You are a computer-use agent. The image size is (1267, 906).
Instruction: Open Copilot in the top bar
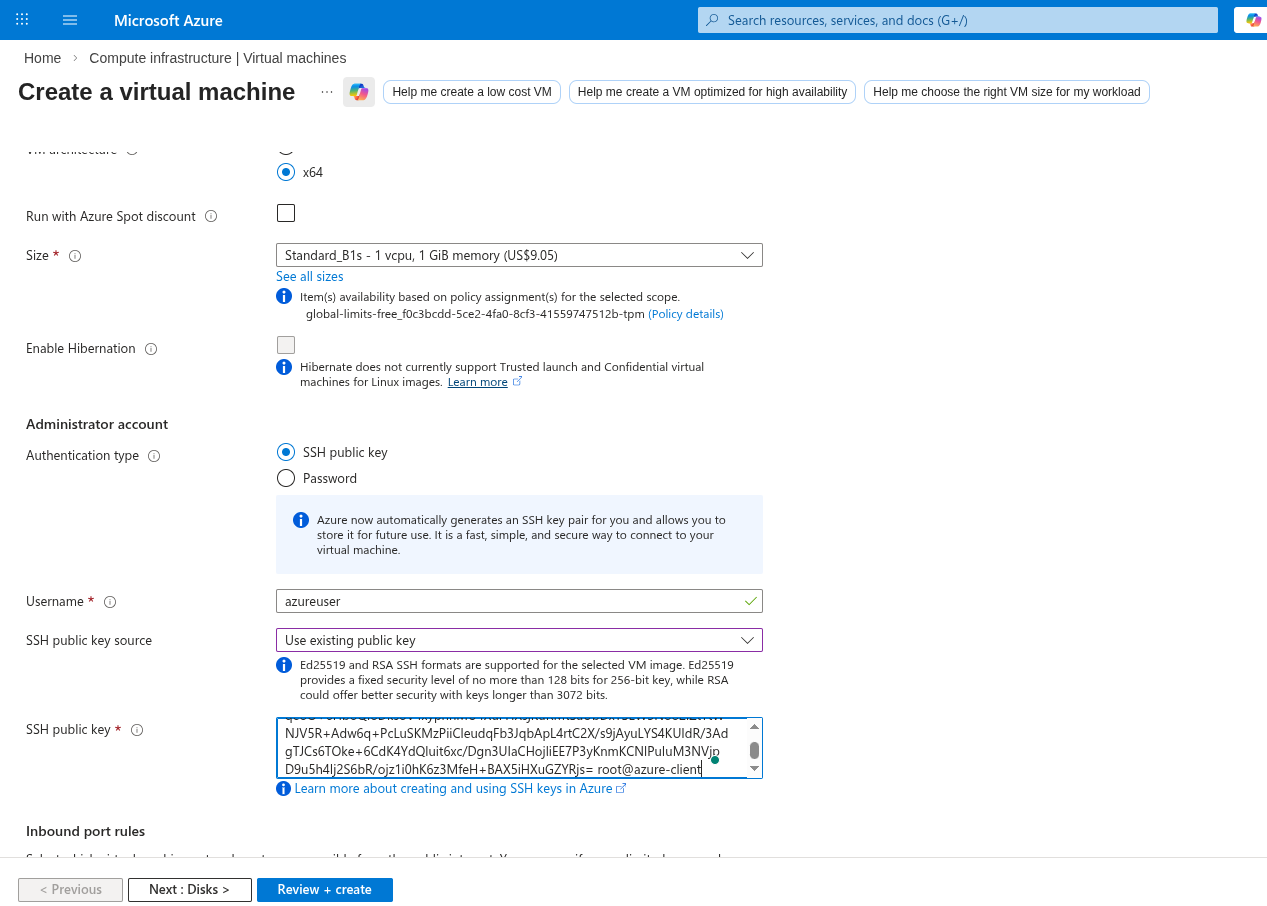[x=1253, y=20]
